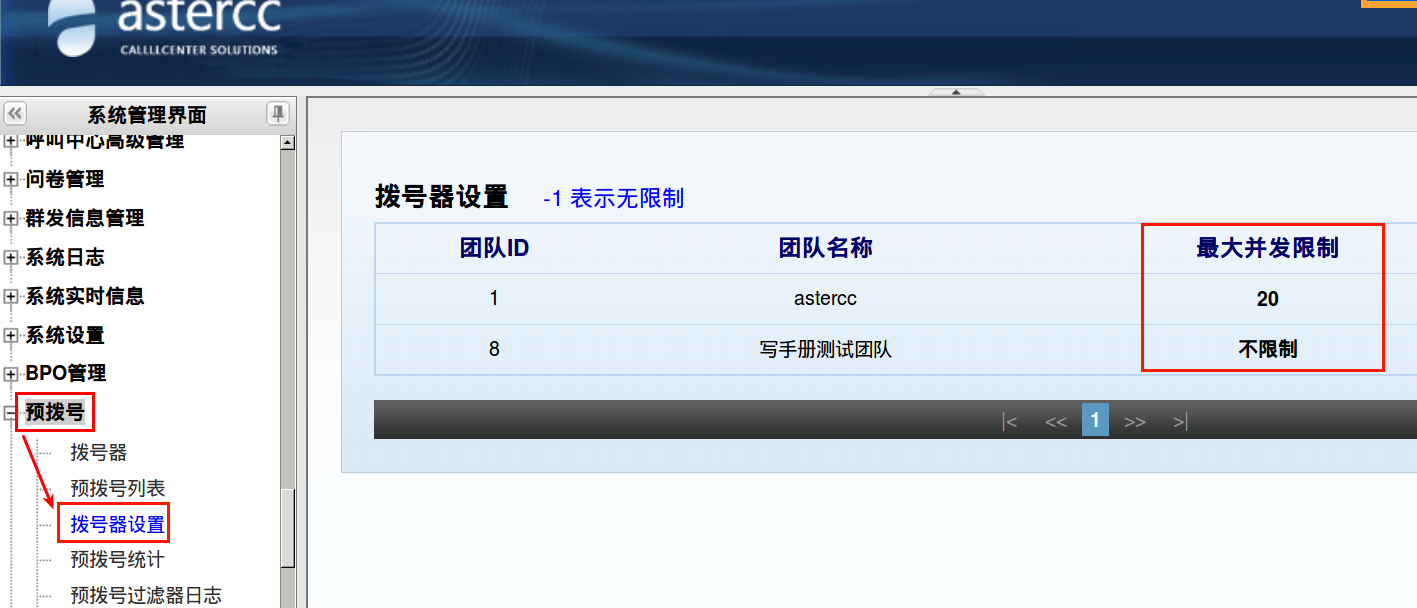Click the concurrency limit value 20 for astercc
1417x608 pixels.
click(1267, 298)
